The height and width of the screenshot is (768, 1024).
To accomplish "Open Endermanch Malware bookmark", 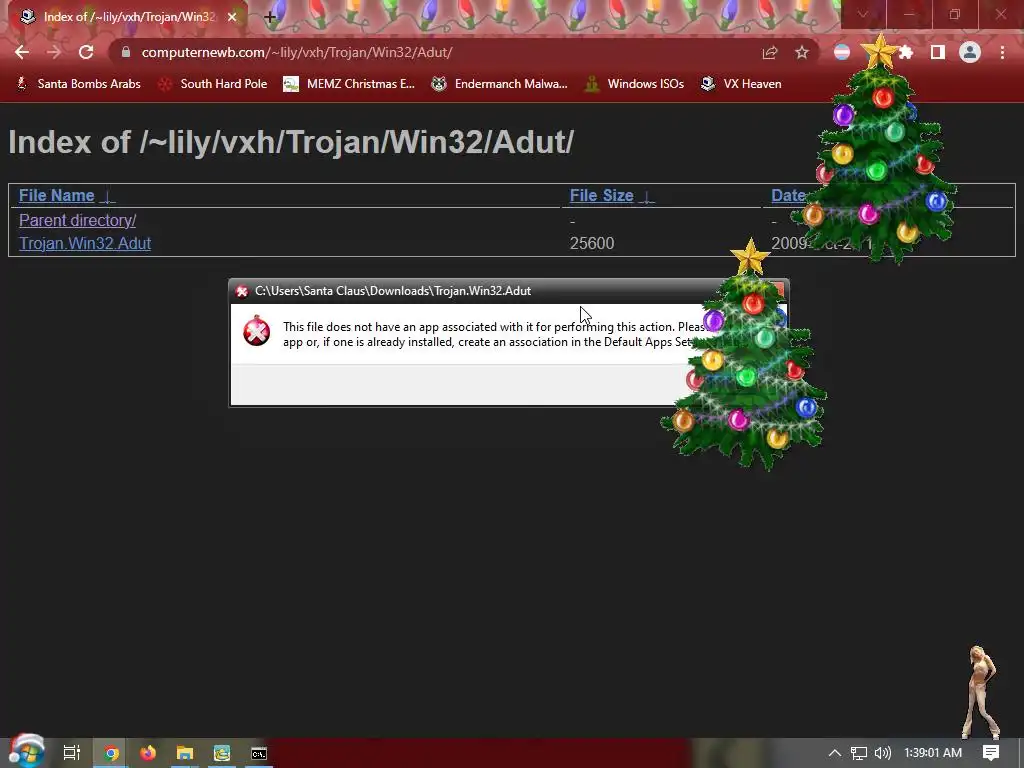I will coord(499,84).
